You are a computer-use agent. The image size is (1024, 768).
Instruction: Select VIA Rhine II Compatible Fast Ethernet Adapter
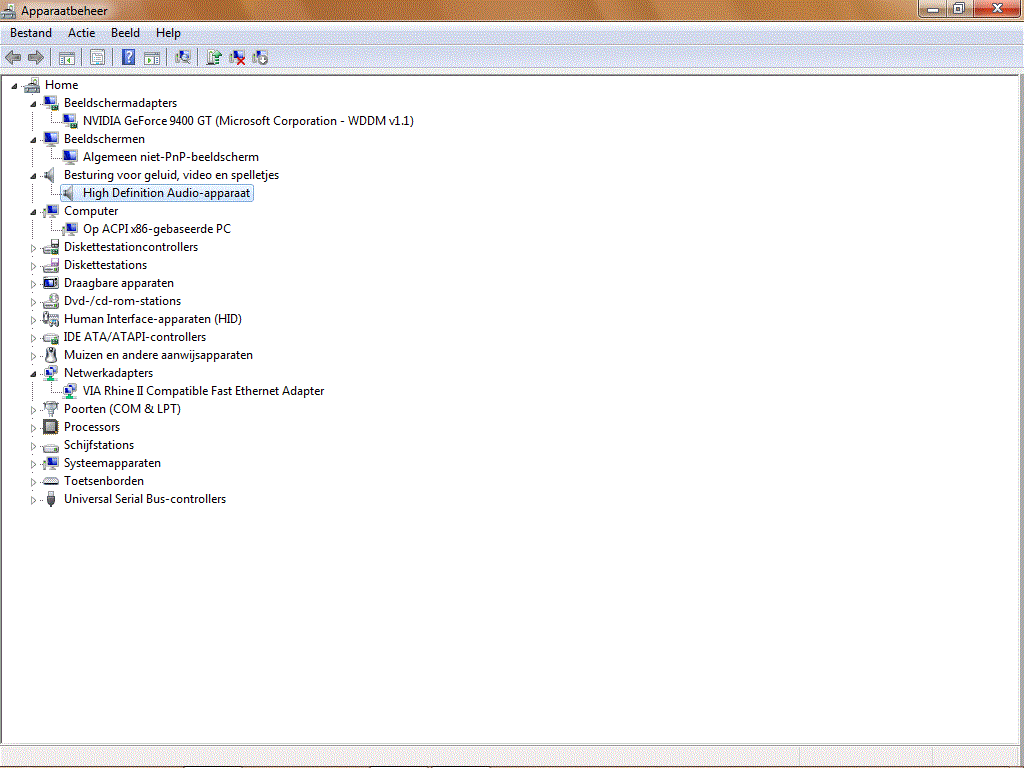(x=203, y=391)
